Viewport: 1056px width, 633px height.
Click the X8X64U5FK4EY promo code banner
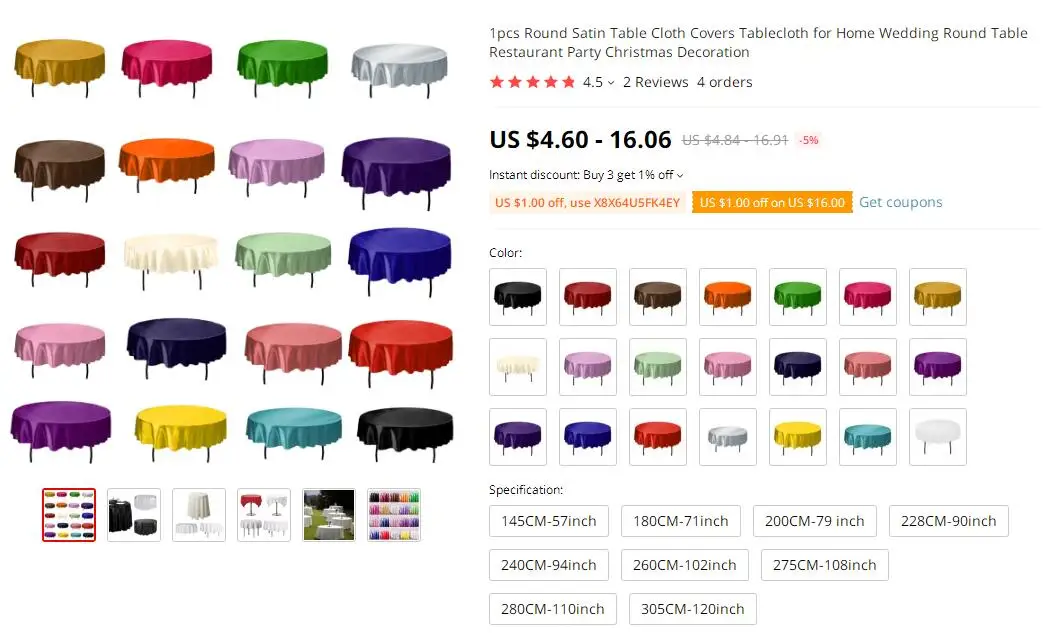coord(587,203)
